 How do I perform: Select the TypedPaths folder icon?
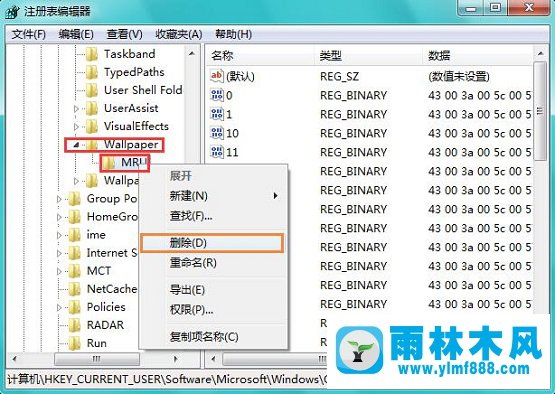92,72
